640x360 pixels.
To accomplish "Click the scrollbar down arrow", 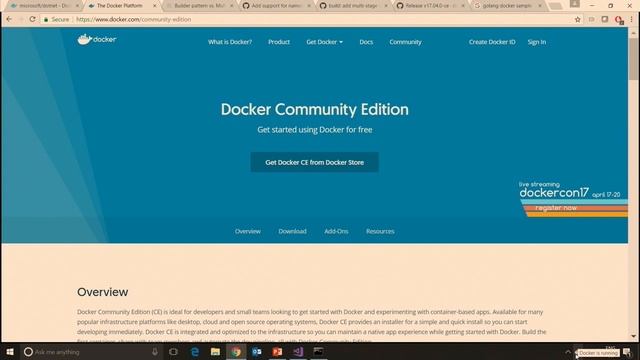I will (x=633, y=337).
